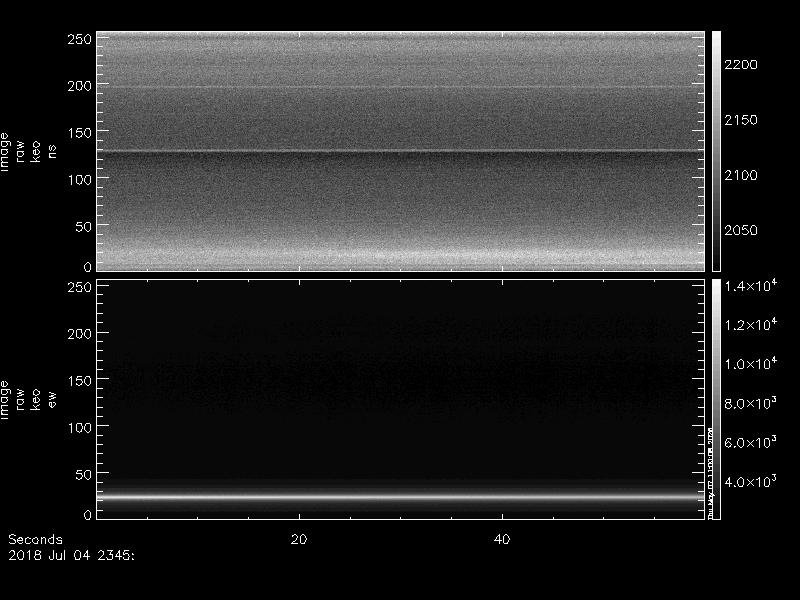Click the rotated date stamp beside the ew colorbar
The image size is (800, 600).
coord(710,472)
